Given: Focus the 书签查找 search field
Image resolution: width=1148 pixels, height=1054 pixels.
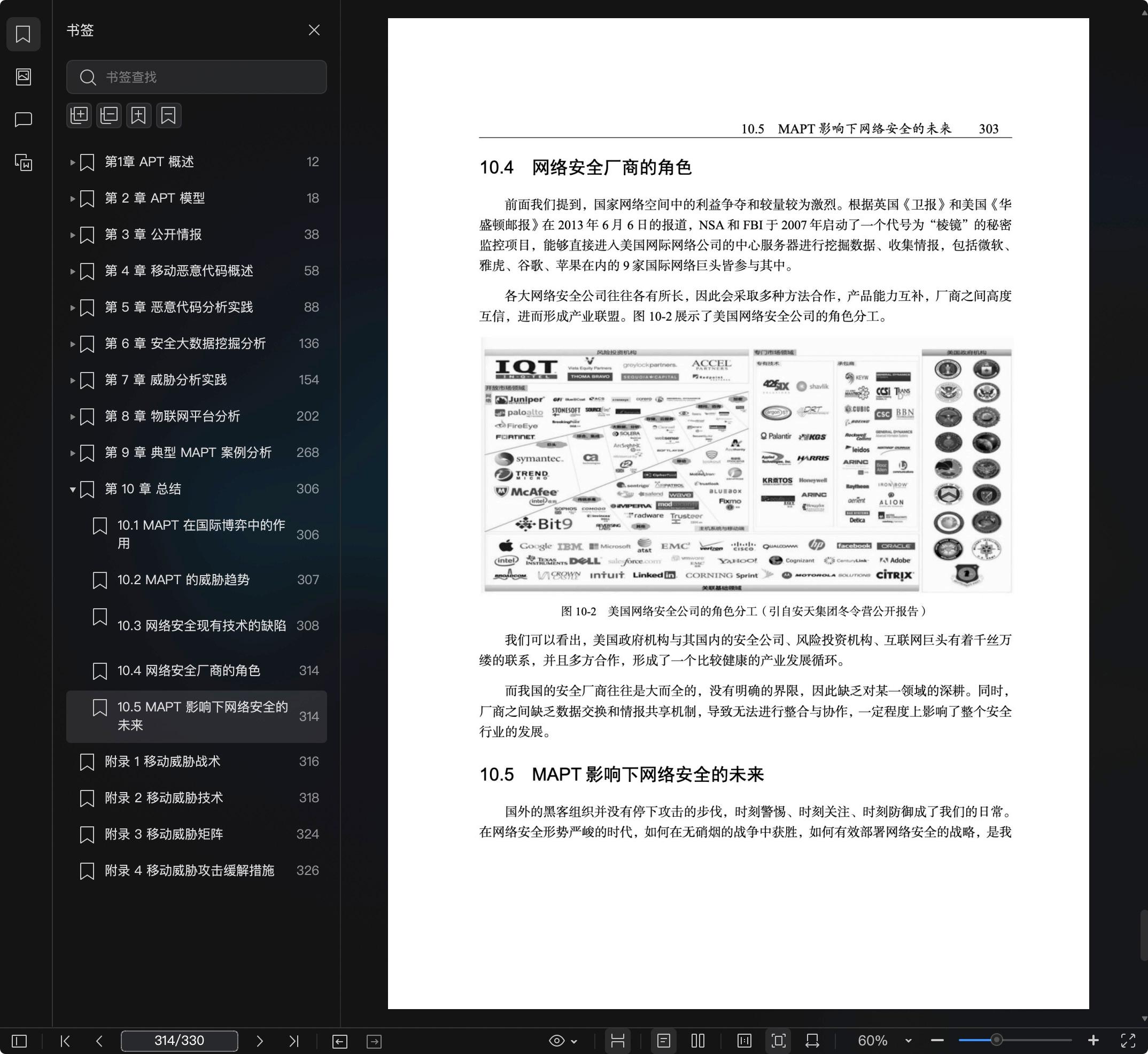Looking at the screenshot, I should click(196, 77).
